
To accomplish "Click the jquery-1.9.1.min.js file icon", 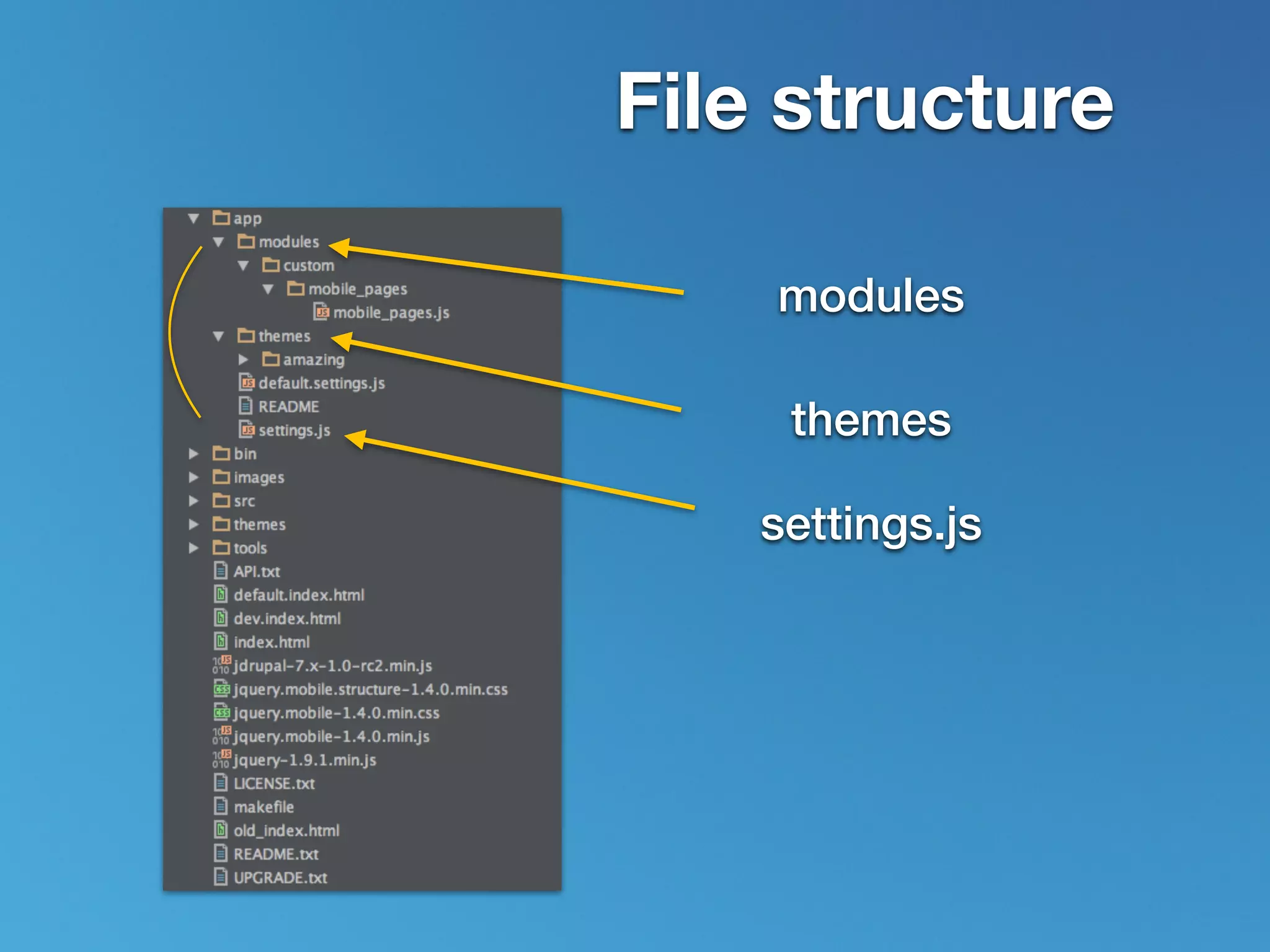I will click(221, 759).
